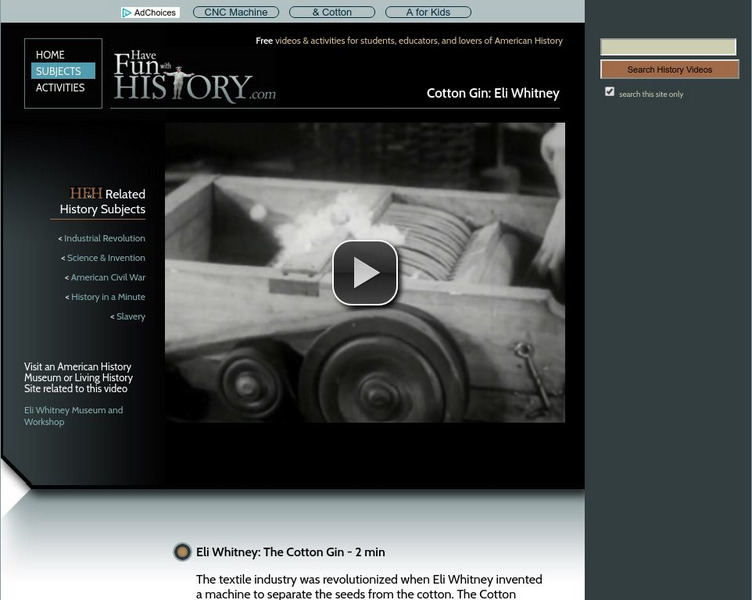Click the AdChoices icon
Viewport: 752px width, 600px height.
pos(127,12)
